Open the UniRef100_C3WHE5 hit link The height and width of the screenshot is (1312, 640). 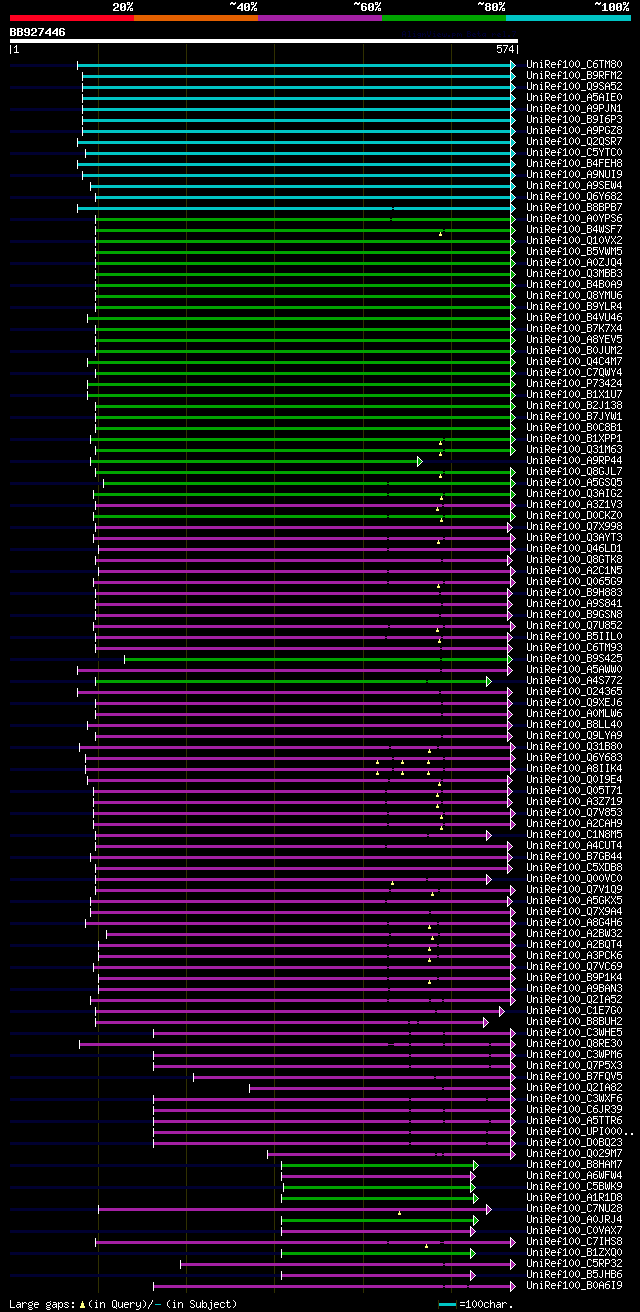(x=574, y=1033)
